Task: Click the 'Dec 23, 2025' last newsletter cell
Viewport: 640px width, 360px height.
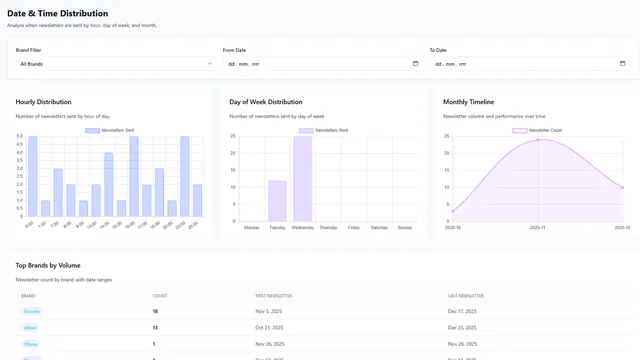Action: tap(462, 328)
